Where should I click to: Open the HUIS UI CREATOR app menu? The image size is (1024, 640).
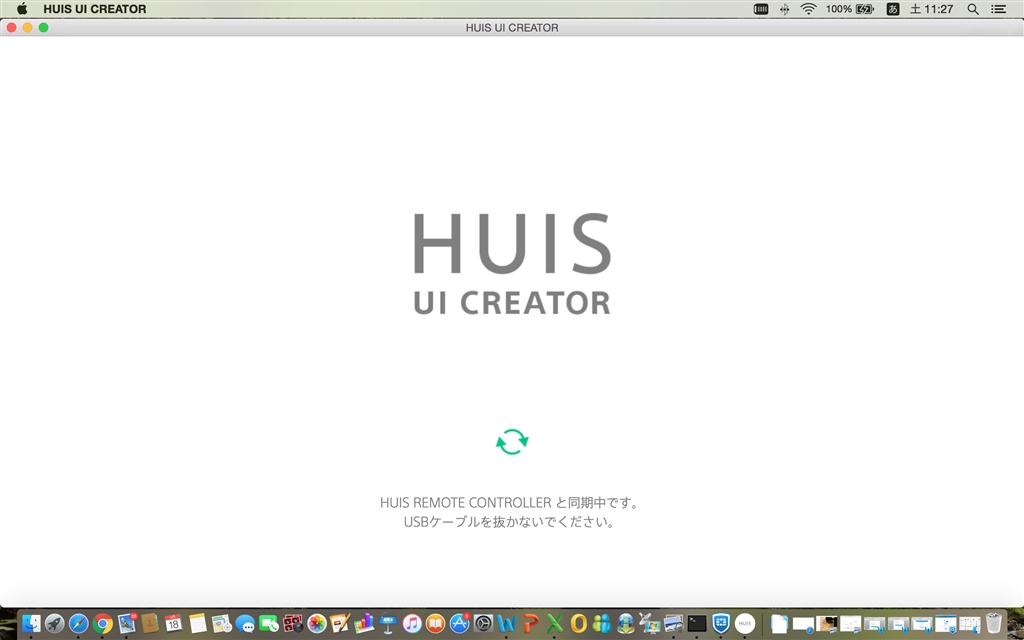[x=95, y=9]
